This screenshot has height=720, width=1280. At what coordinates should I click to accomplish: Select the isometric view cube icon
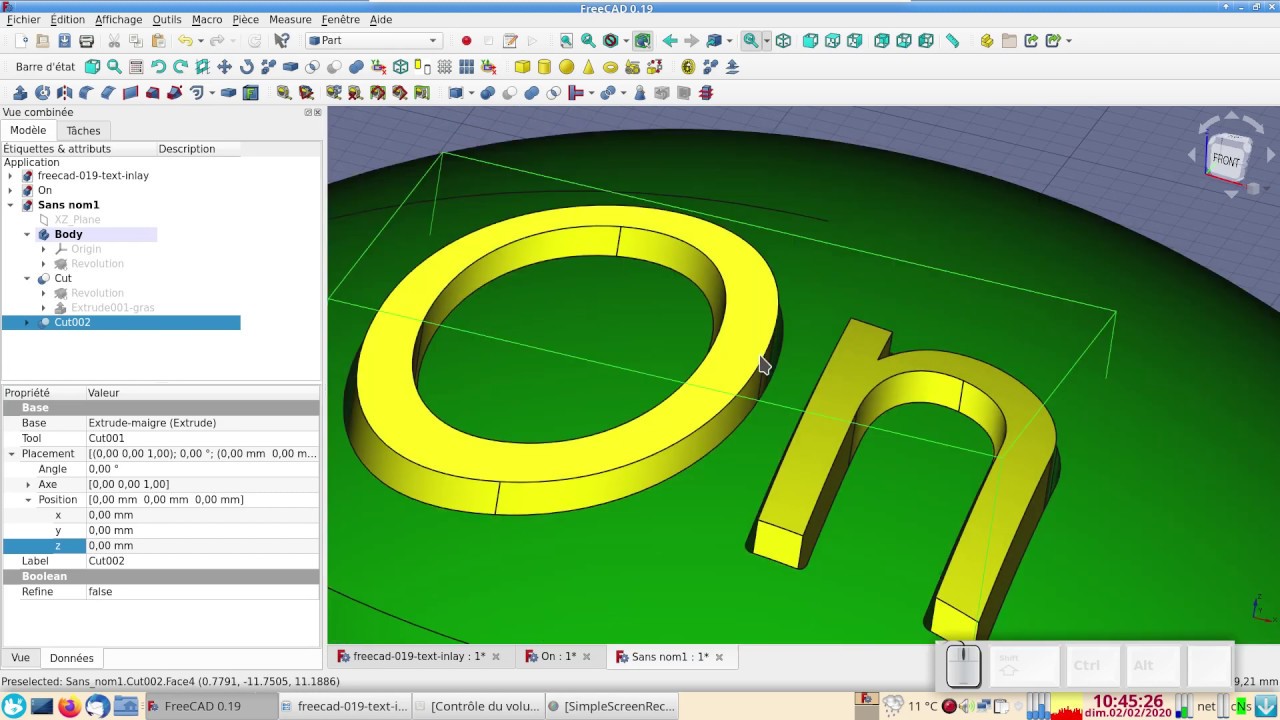point(783,41)
